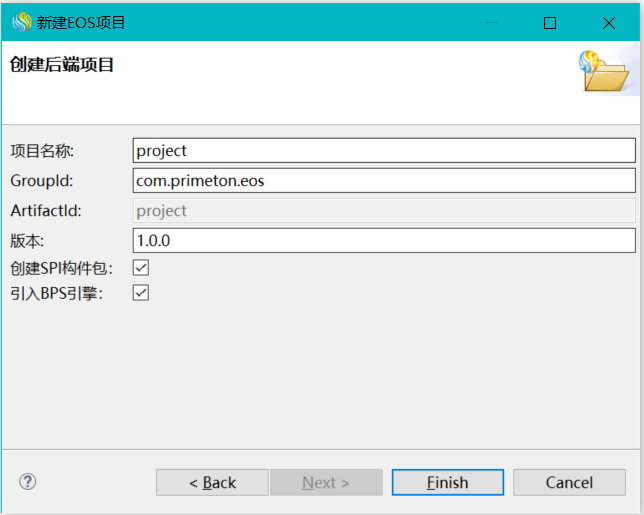This screenshot has height=515, width=644.
Task: Click the 新建EOS项目 window title text
Action: tap(82, 22)
